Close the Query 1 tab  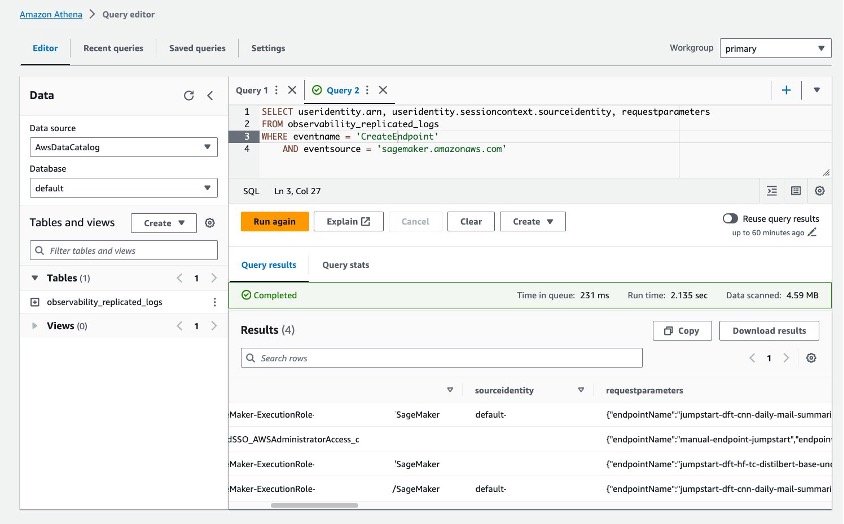tap(292, 90)
